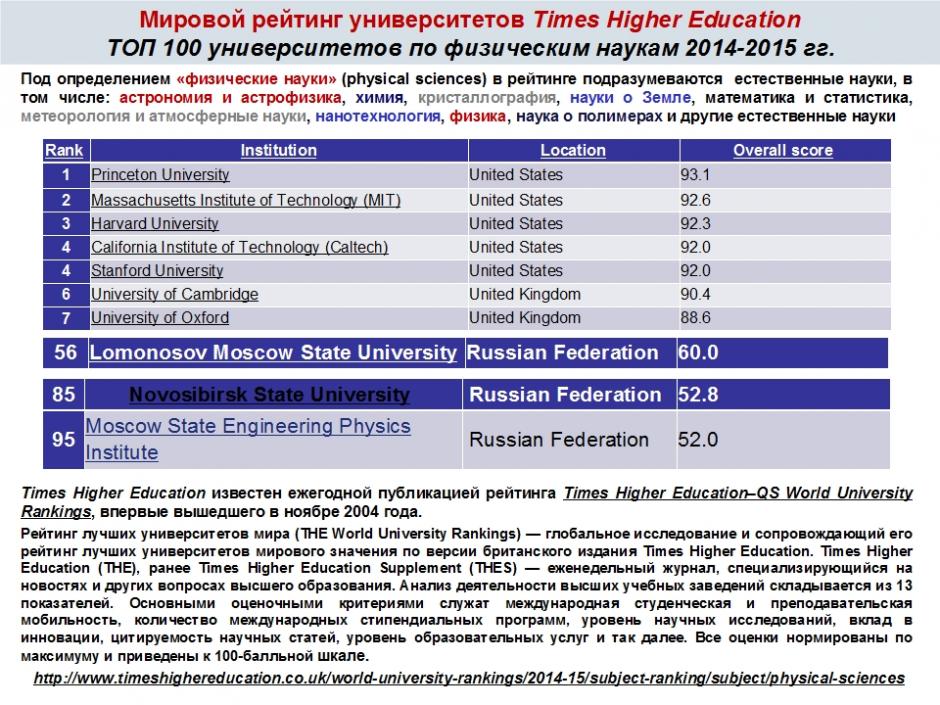
Task: Select the 60.0 score in Lomonosov row
Action: pyautogui.click(x=698, y=352)
